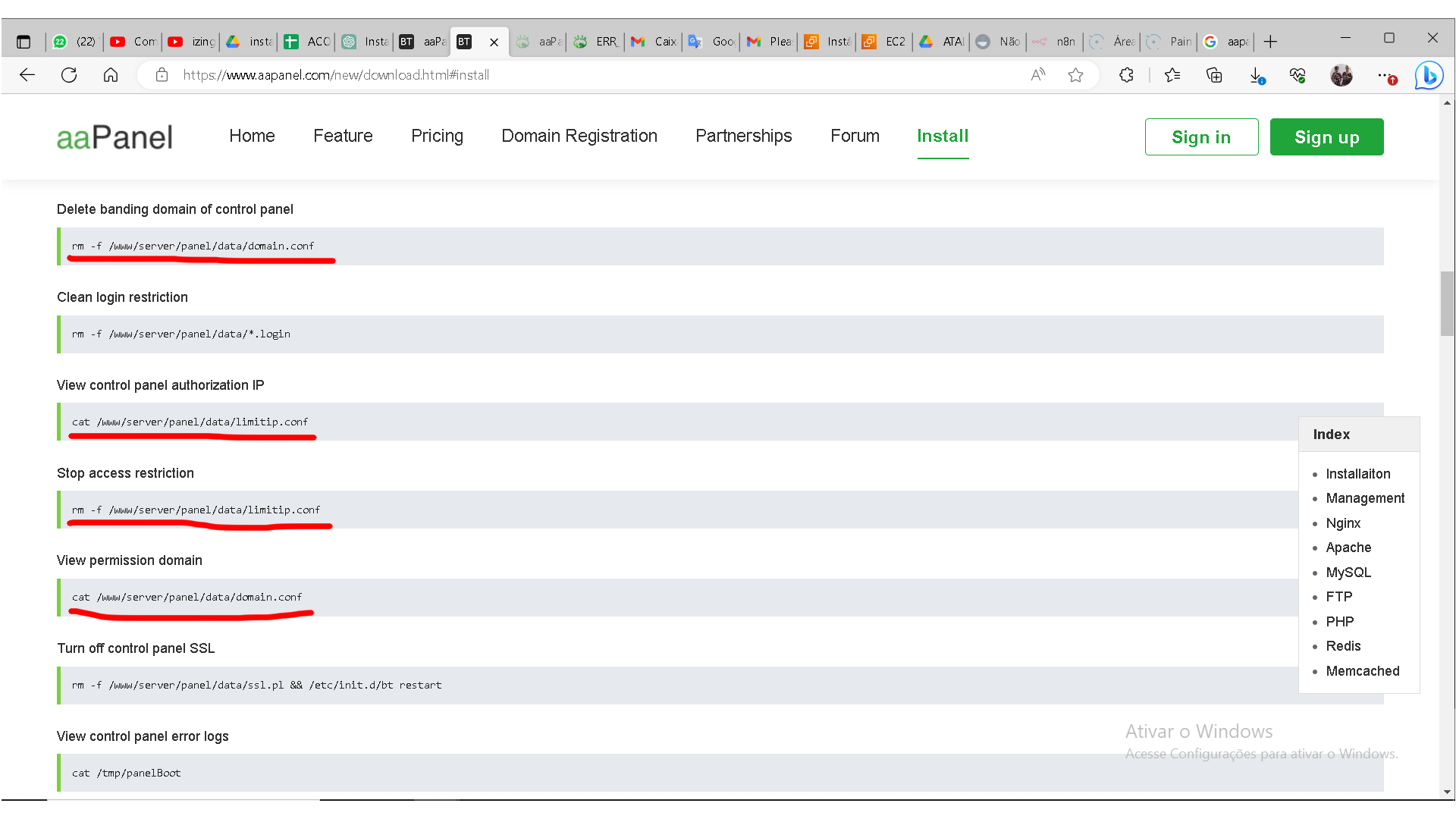Switch to the EC2 browser tab

[x=885, y=42]
